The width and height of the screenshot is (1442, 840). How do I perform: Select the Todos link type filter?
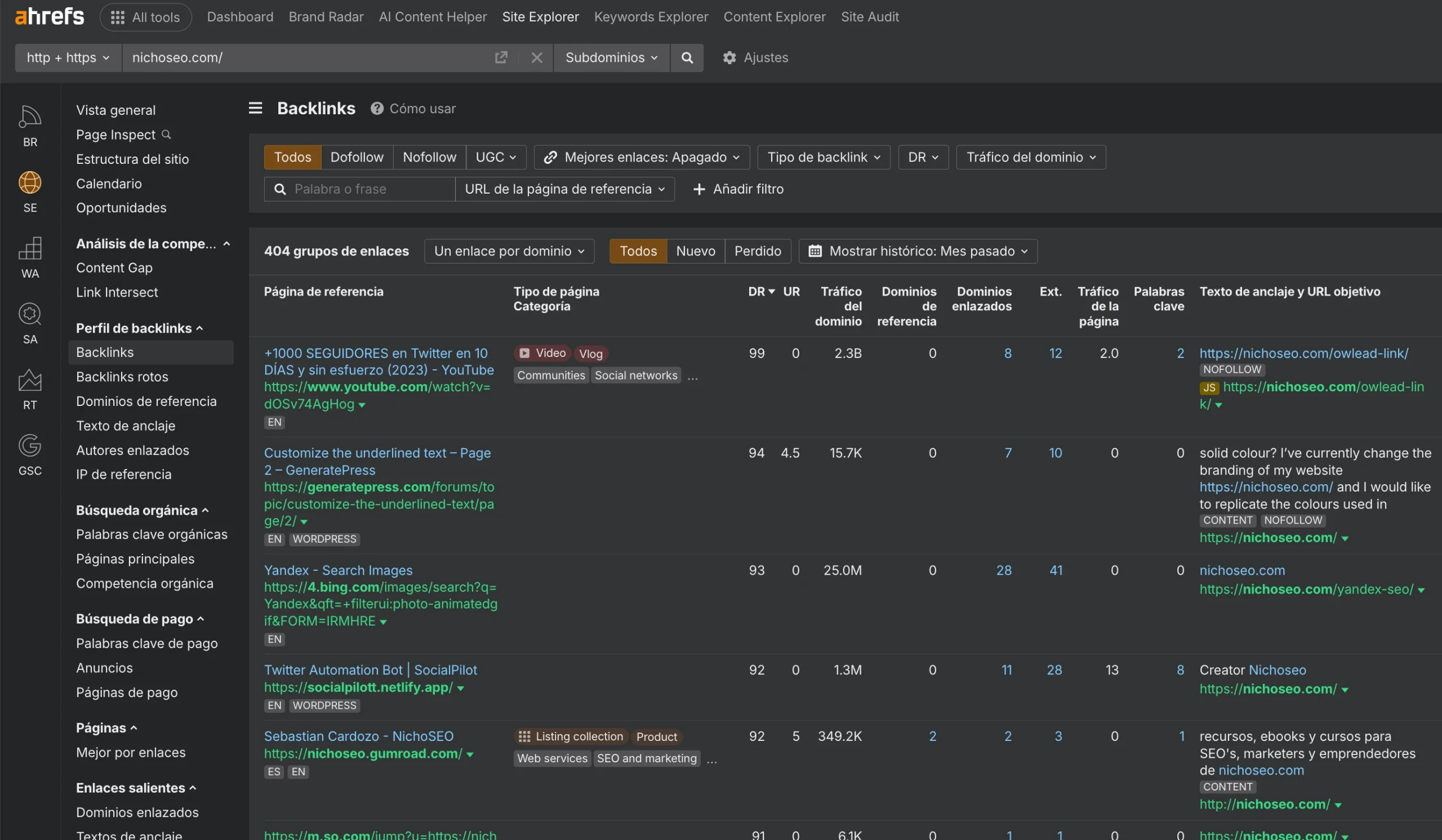[x=292, y=157]
